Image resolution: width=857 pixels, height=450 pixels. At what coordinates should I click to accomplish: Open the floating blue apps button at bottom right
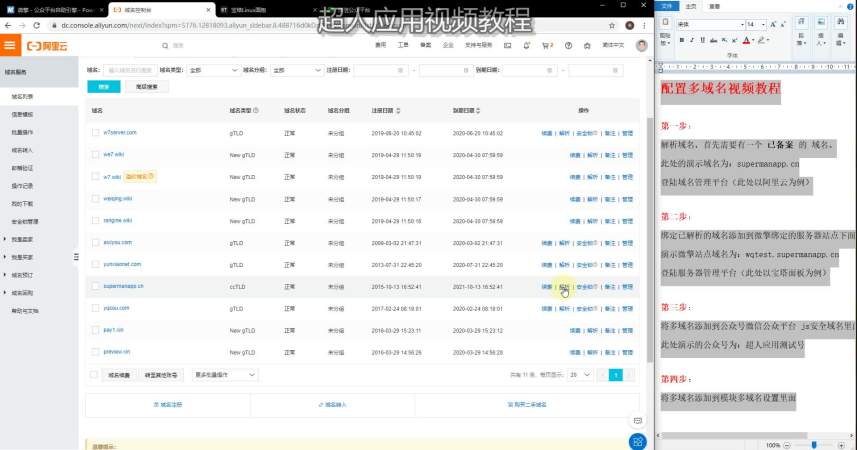[638, 441]
